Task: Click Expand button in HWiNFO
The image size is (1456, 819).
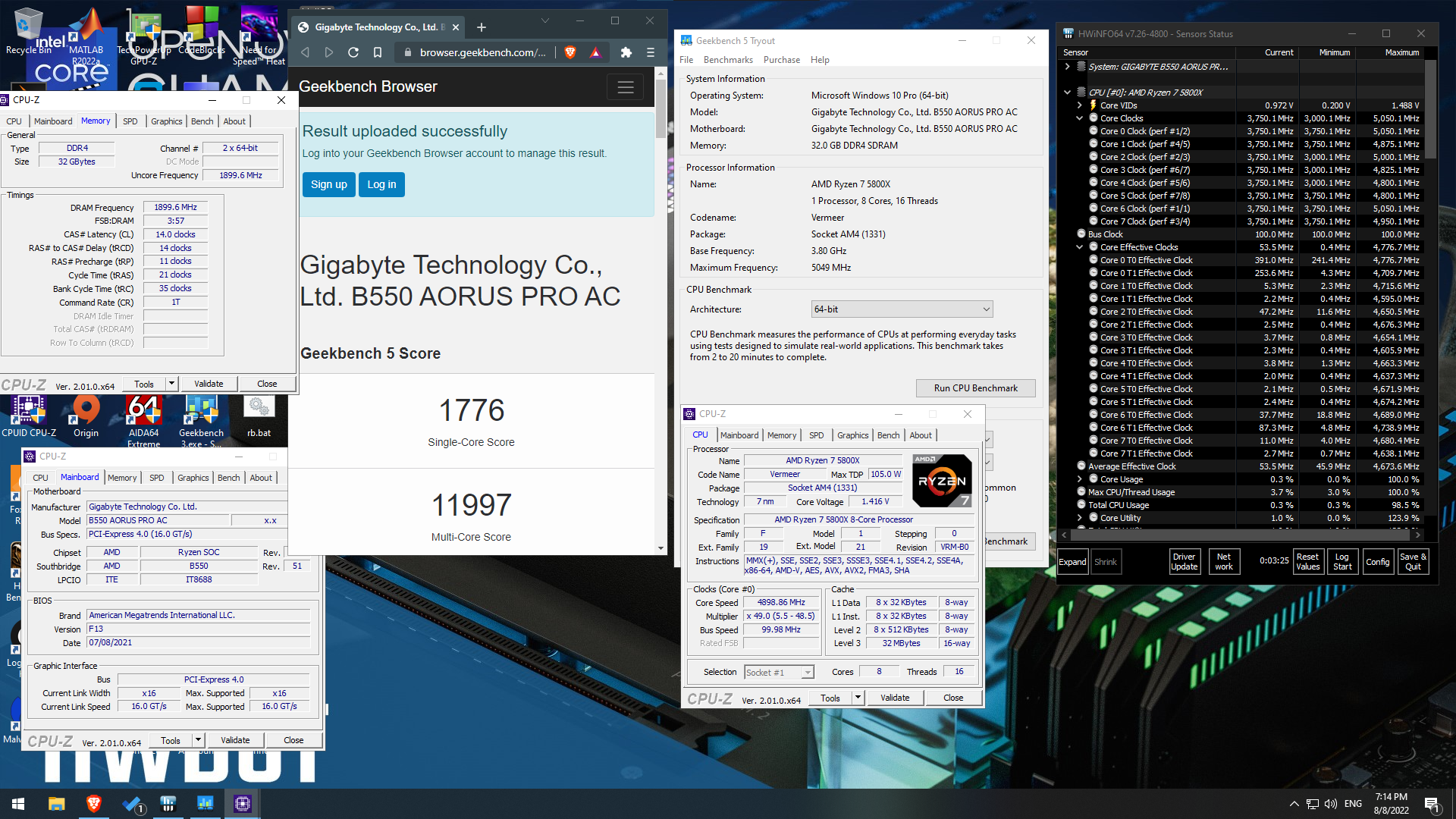Action: coord(1072,562)
